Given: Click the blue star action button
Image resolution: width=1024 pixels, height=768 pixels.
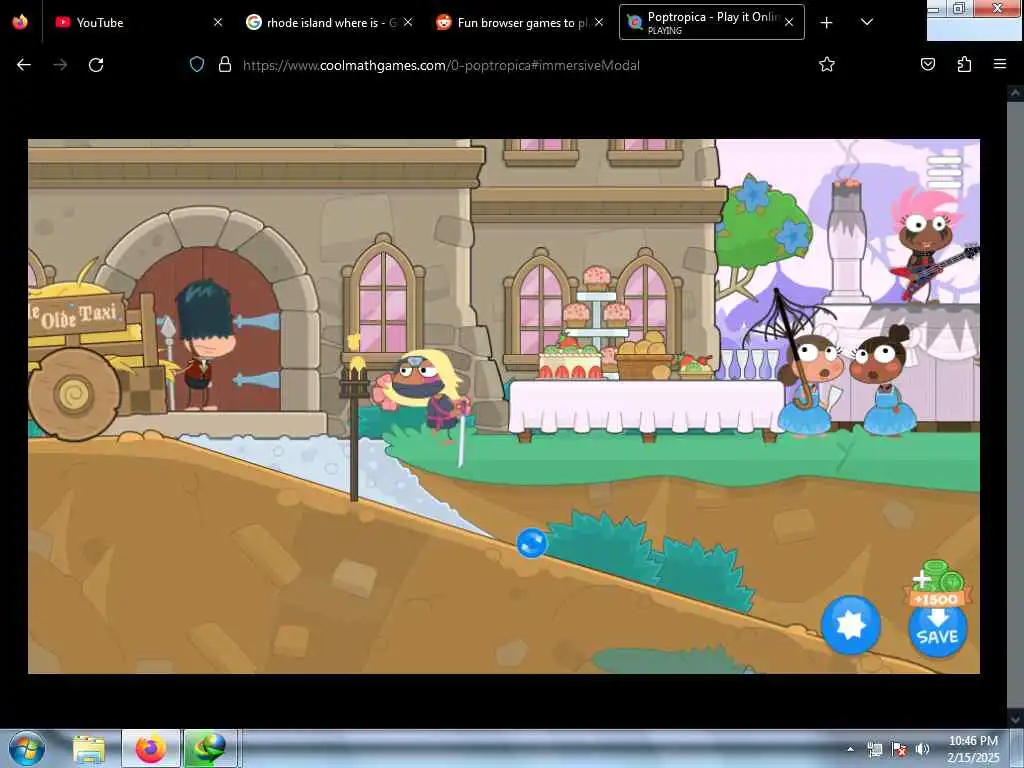Looking at the screenshot, I should point(850,625).
